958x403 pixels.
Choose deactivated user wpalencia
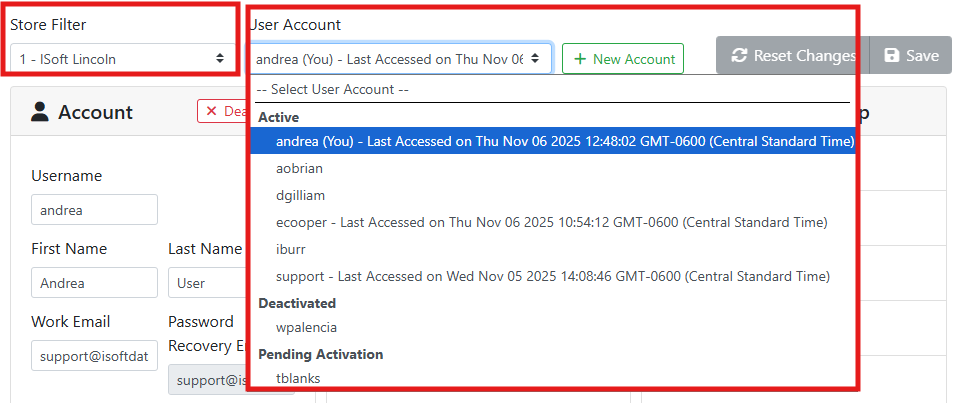click(306, 328)
